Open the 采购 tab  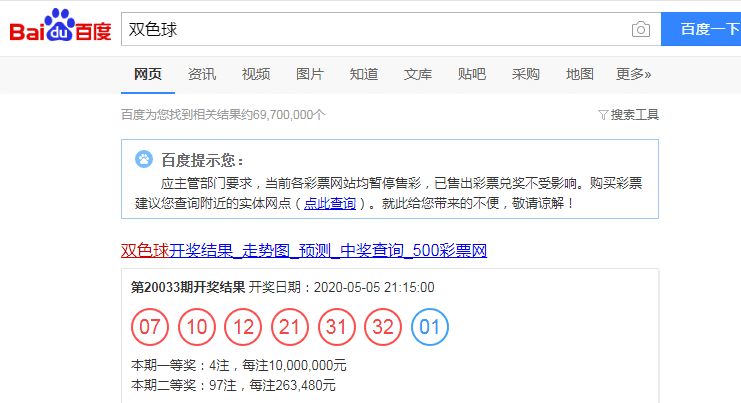pos(526,74)
